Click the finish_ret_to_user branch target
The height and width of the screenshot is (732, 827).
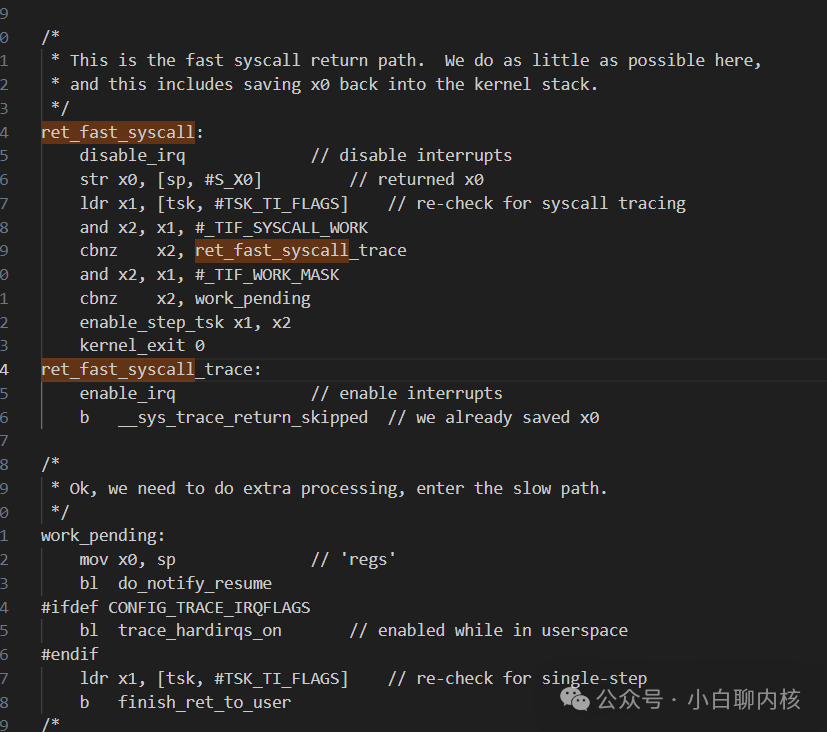tap(204, 702)
